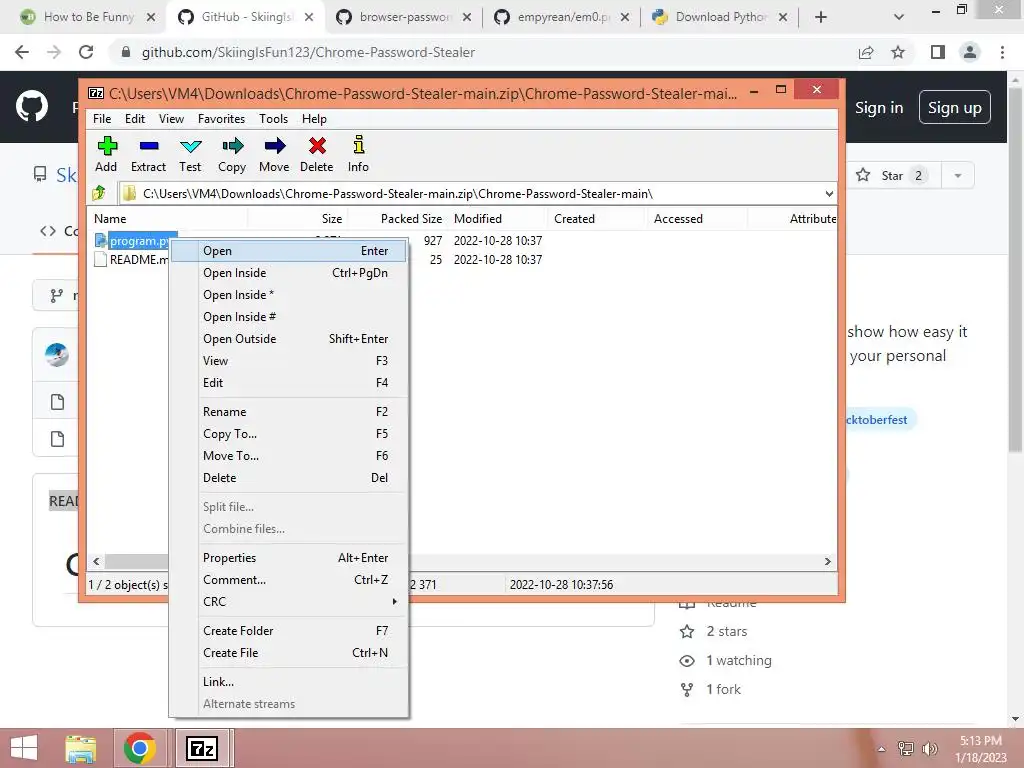Click the volume icon in system tray
Viewport: 1024px width, 768px height.
pyautogui.click(x=929, y=748)
